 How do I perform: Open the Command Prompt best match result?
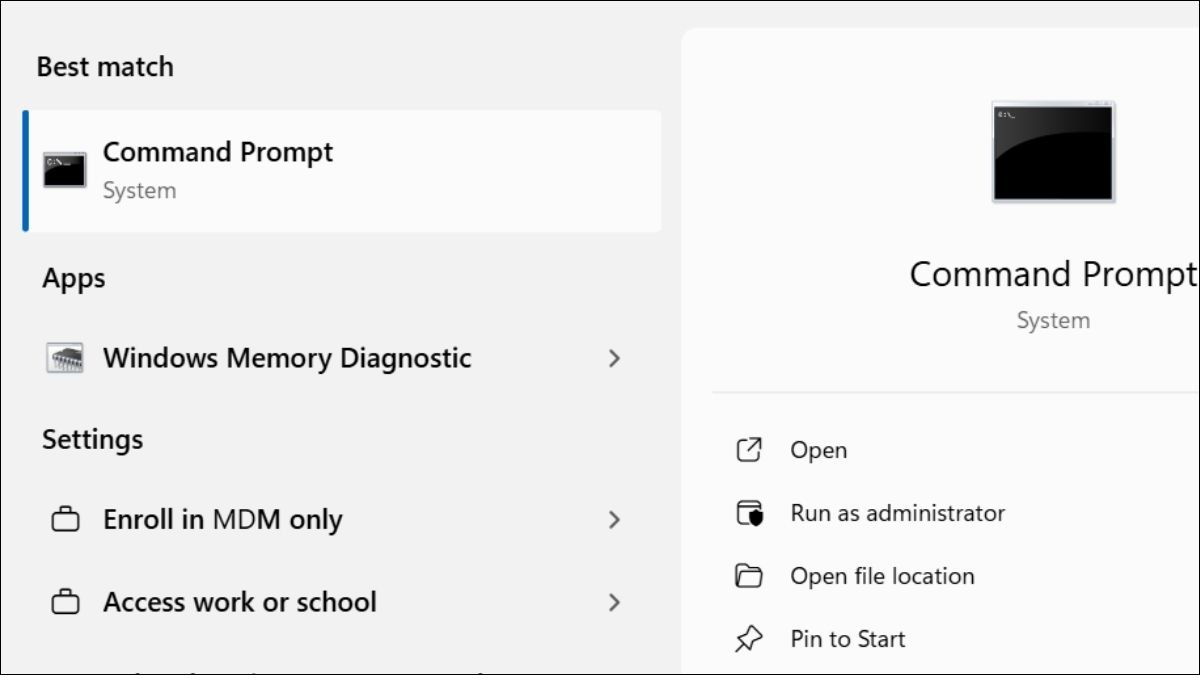(x=300, y=170)
